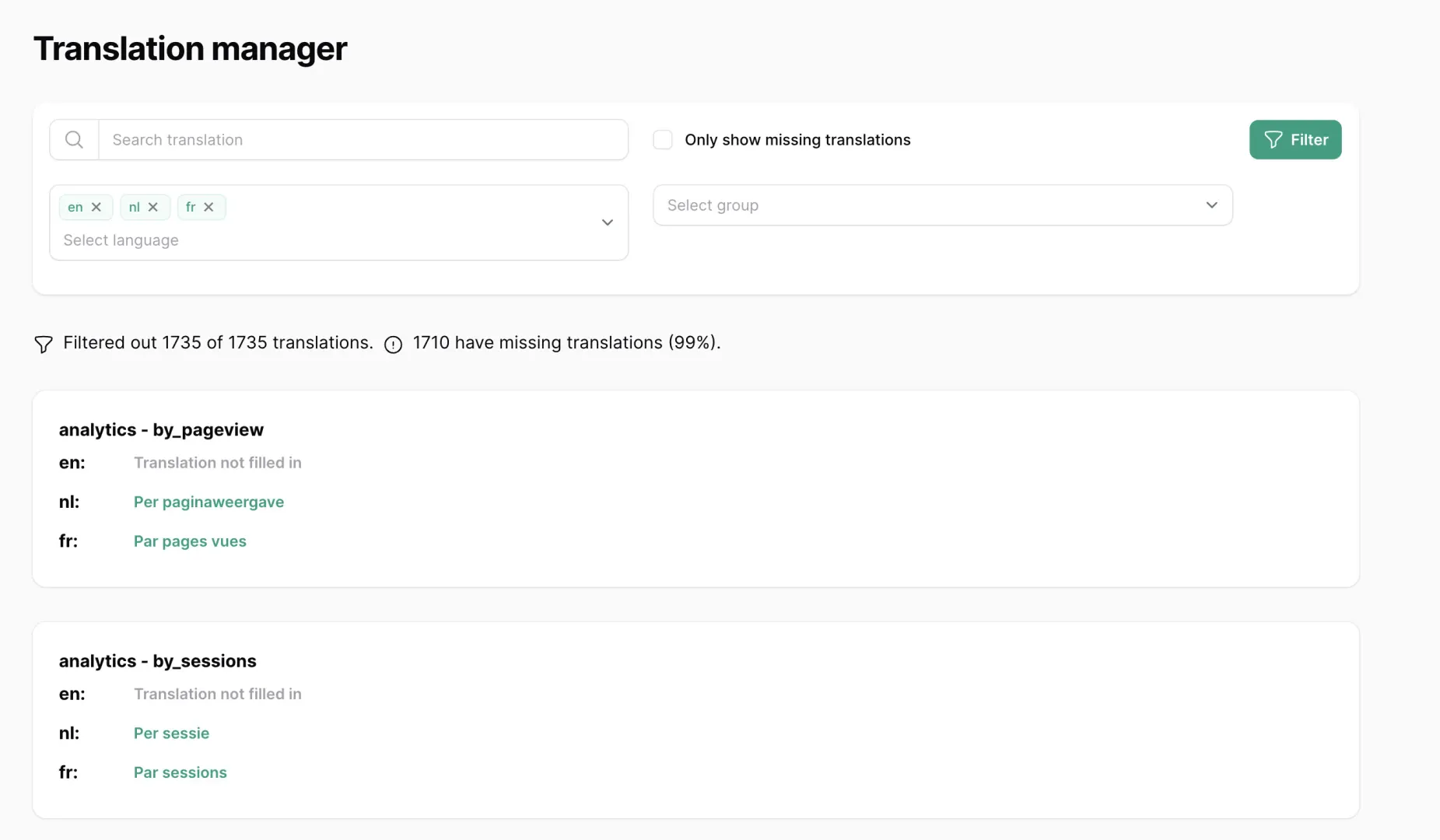1440x840 pixels.
Task: Click the info icon next to missing translations count
Action: (x=393, y=344)
